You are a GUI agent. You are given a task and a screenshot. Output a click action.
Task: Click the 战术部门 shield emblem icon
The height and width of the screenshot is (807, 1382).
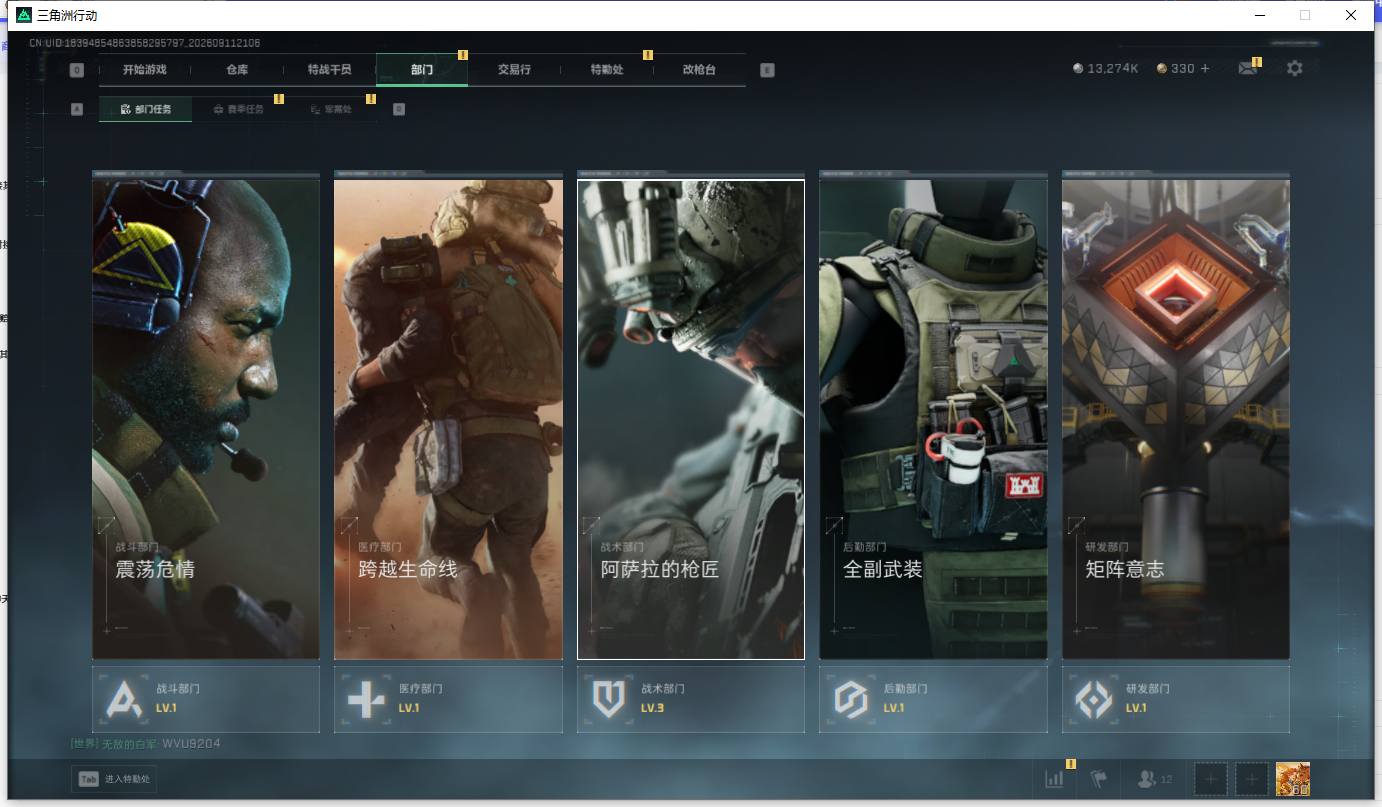pyautogui.click(x=609, y=699)
